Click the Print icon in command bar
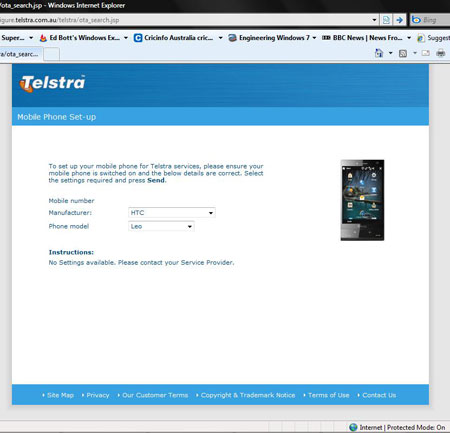This screenshot has height=433, width=450. click(441, 53)
